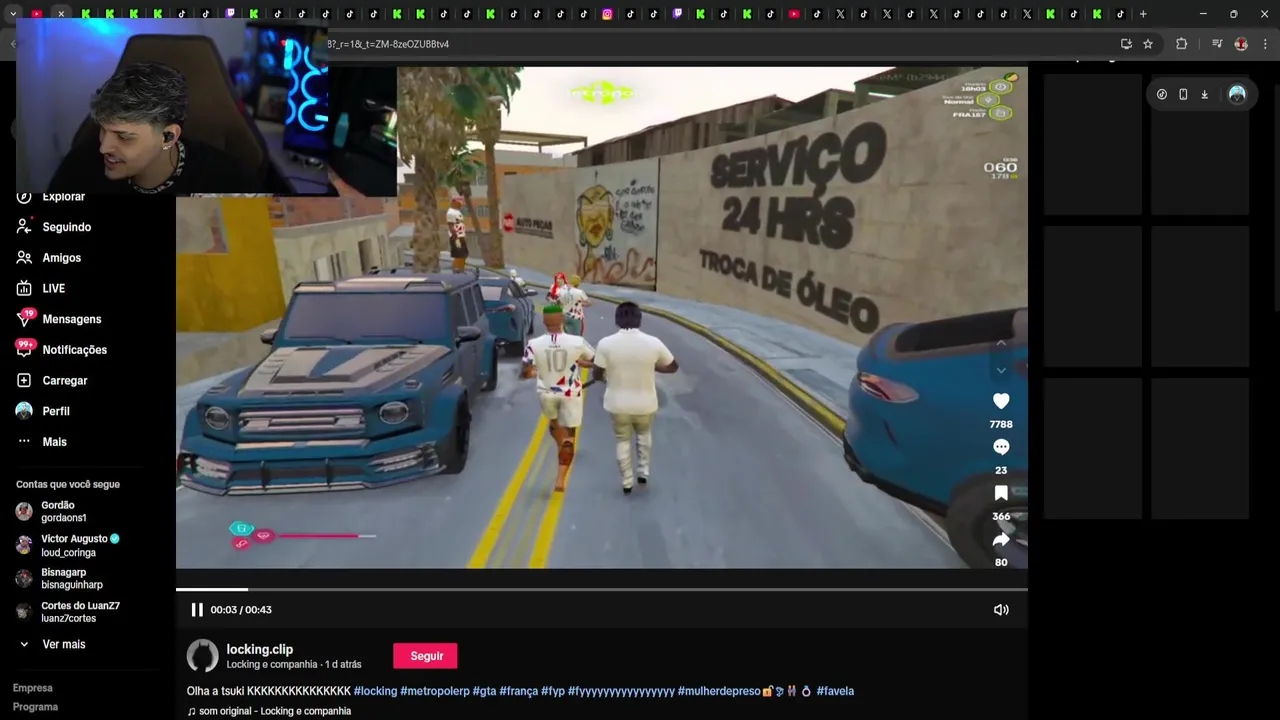Click the Programa footer link
This screenshot has width=1280, height=720.
tap(35, 707)
